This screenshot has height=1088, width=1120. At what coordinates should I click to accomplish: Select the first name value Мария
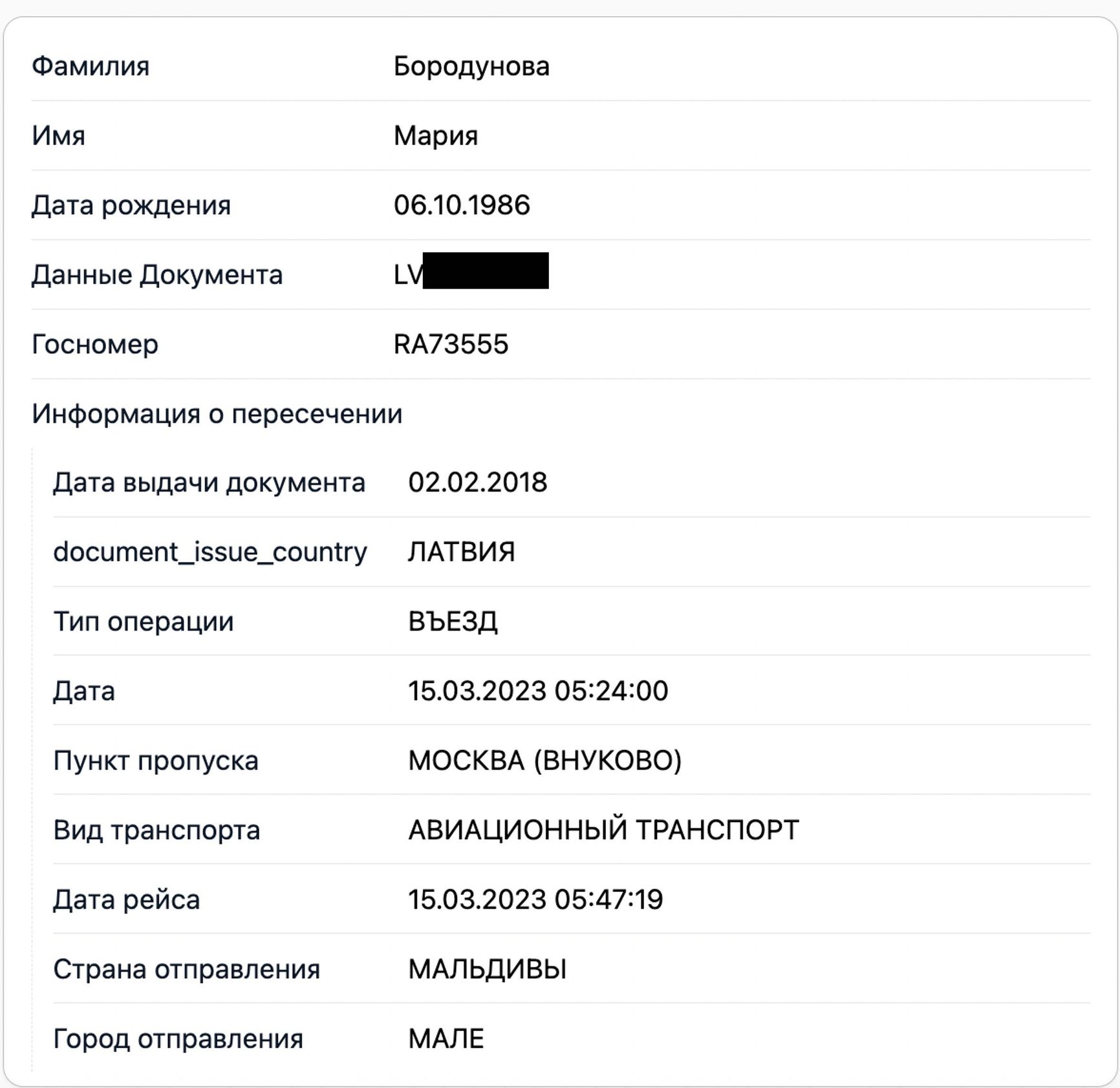tap(436, 136)
